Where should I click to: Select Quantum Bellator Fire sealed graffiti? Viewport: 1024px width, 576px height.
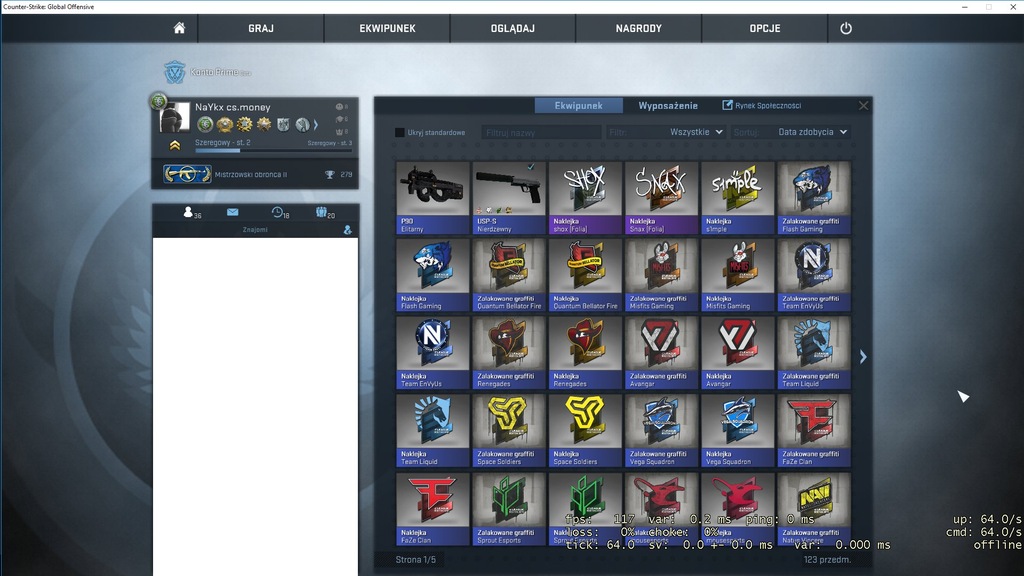pos(509,275)
